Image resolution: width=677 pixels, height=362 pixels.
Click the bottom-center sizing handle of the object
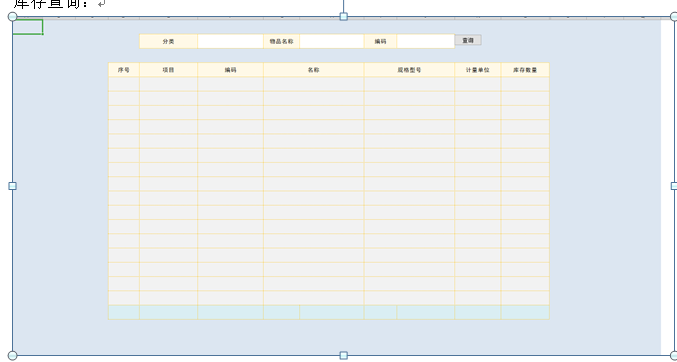344,356
